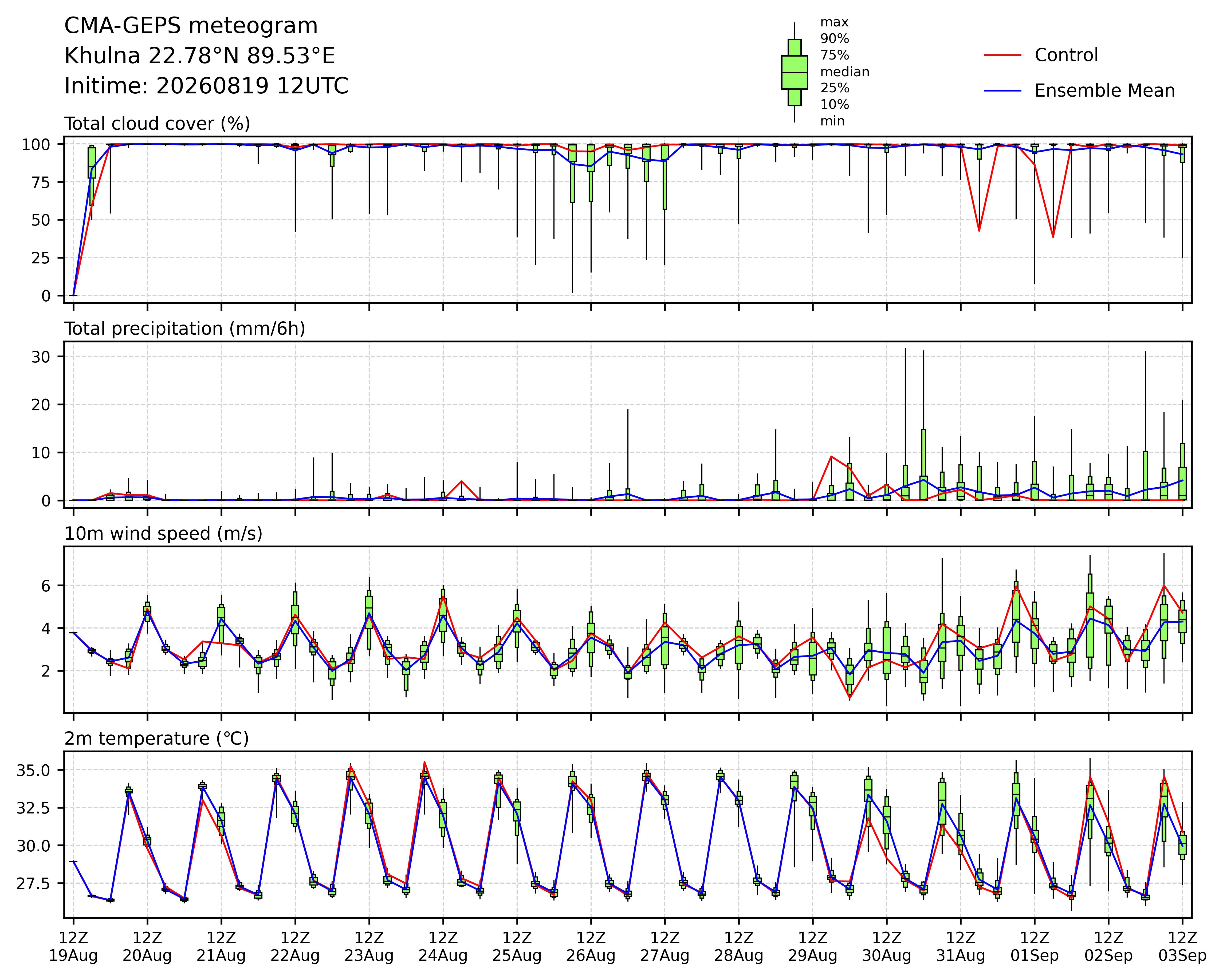Click the CMA-GEPS meteogram title
Image resolution: width=1223 pixels, height=980 pixels.
pos(191,26)
